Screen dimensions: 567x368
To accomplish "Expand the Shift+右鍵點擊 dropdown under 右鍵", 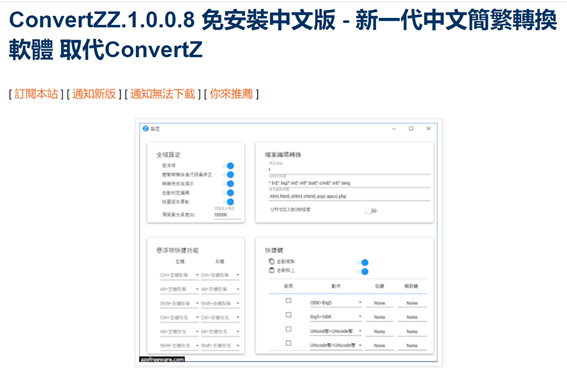I will 220,303.
